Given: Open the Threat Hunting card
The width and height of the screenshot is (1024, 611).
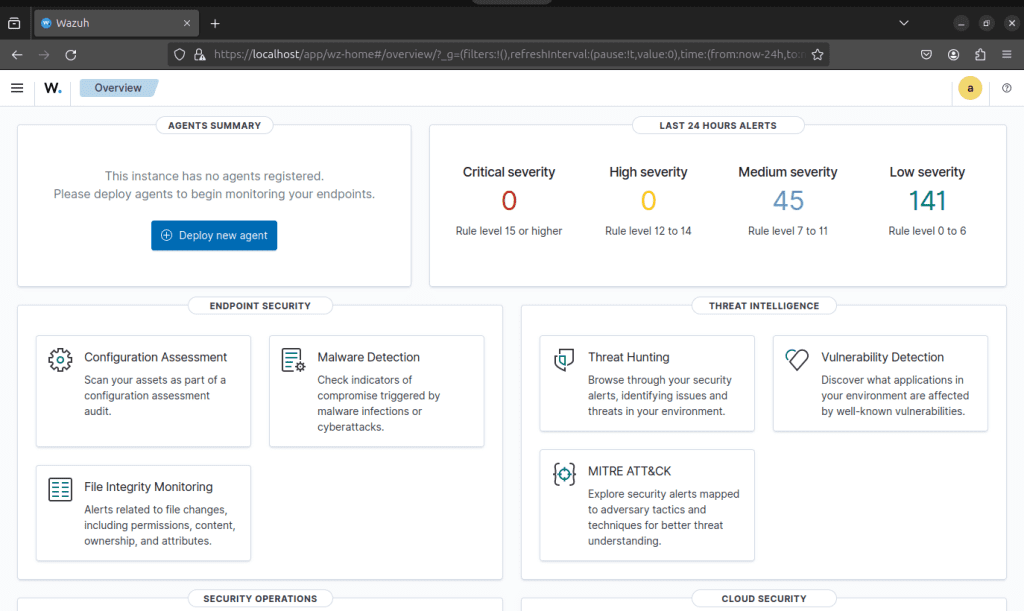Looking at the screenshot, I should click(647, 383).
